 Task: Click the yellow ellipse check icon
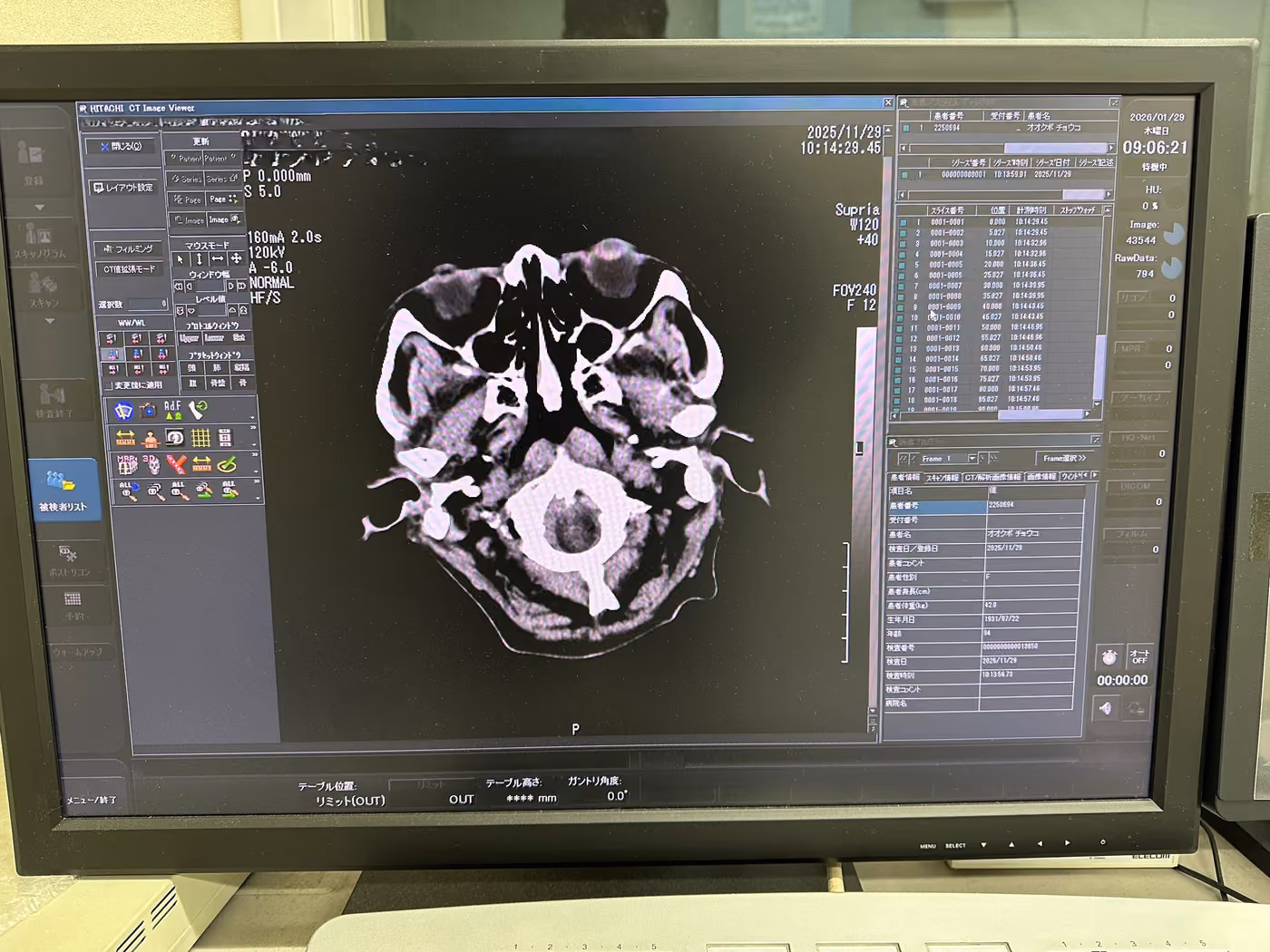click(227, 464)
